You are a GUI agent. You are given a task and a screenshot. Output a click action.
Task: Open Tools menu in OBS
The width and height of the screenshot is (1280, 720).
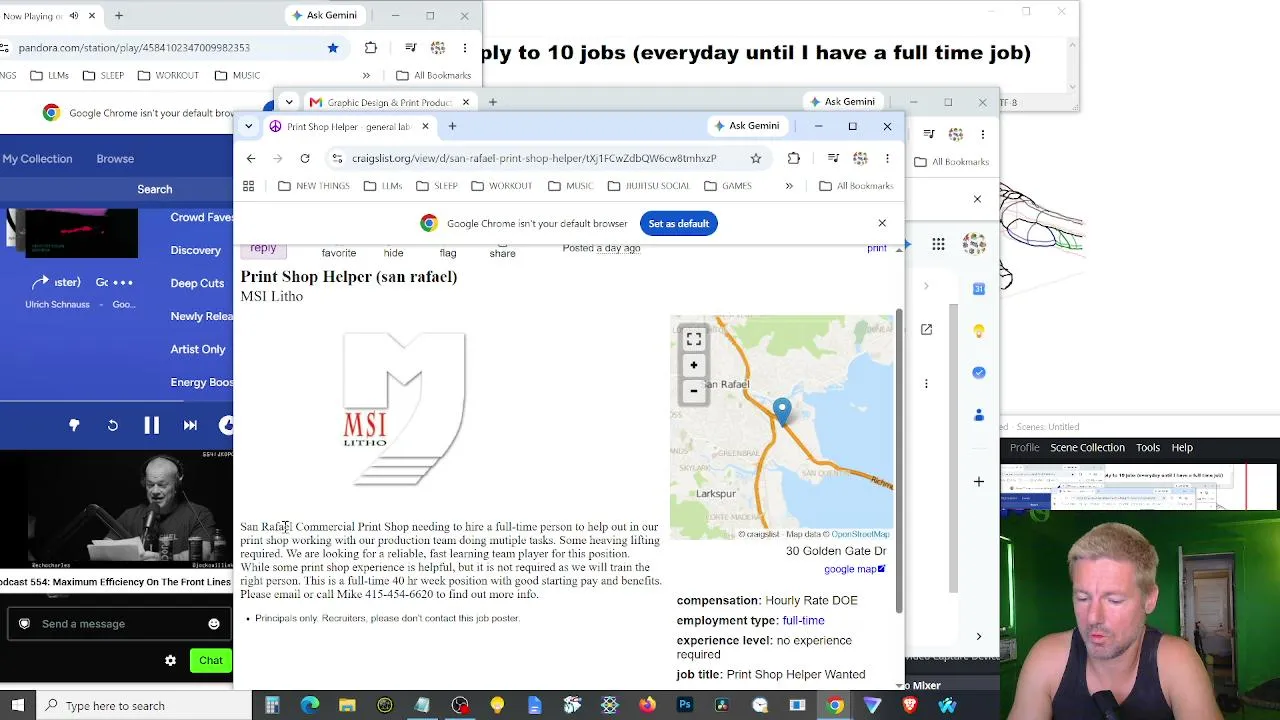click(x=1148, y=447)
